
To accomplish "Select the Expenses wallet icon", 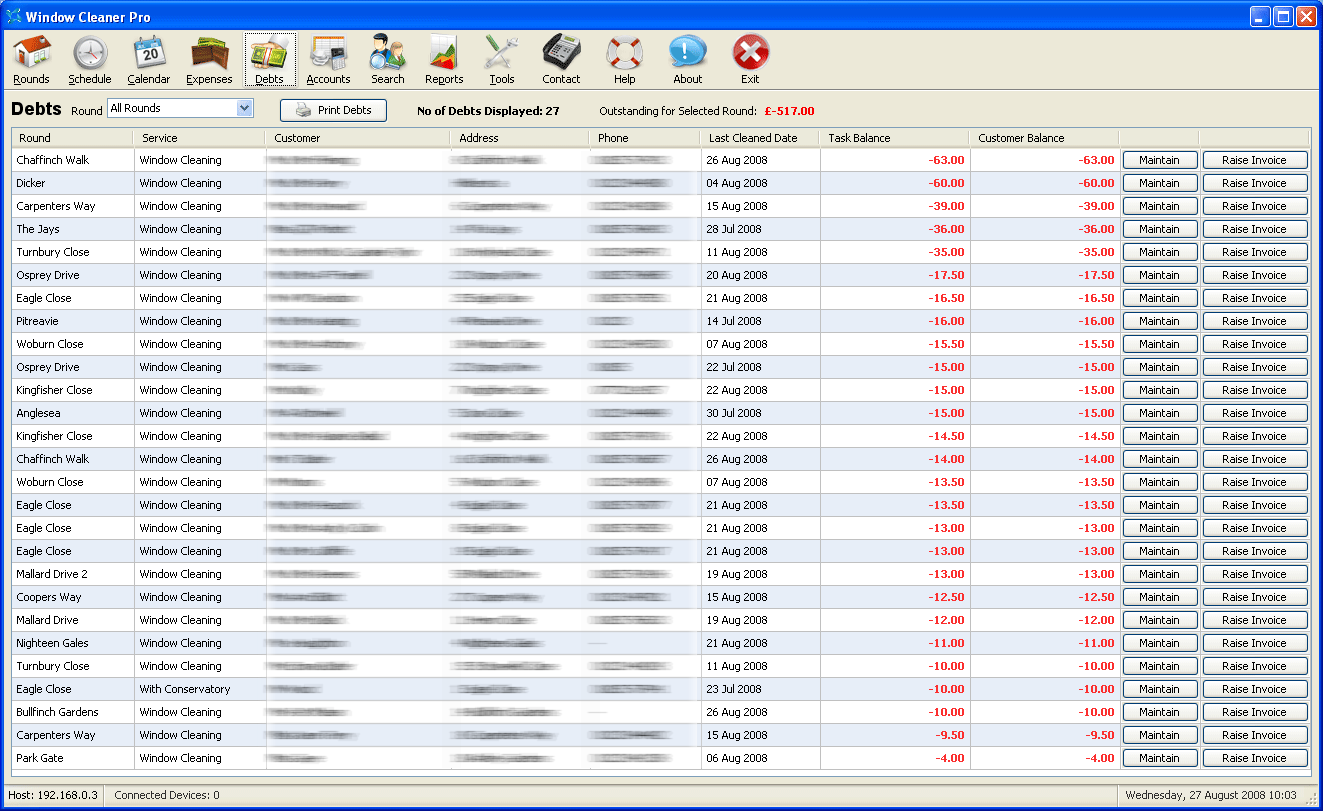I will click(209, 52).
